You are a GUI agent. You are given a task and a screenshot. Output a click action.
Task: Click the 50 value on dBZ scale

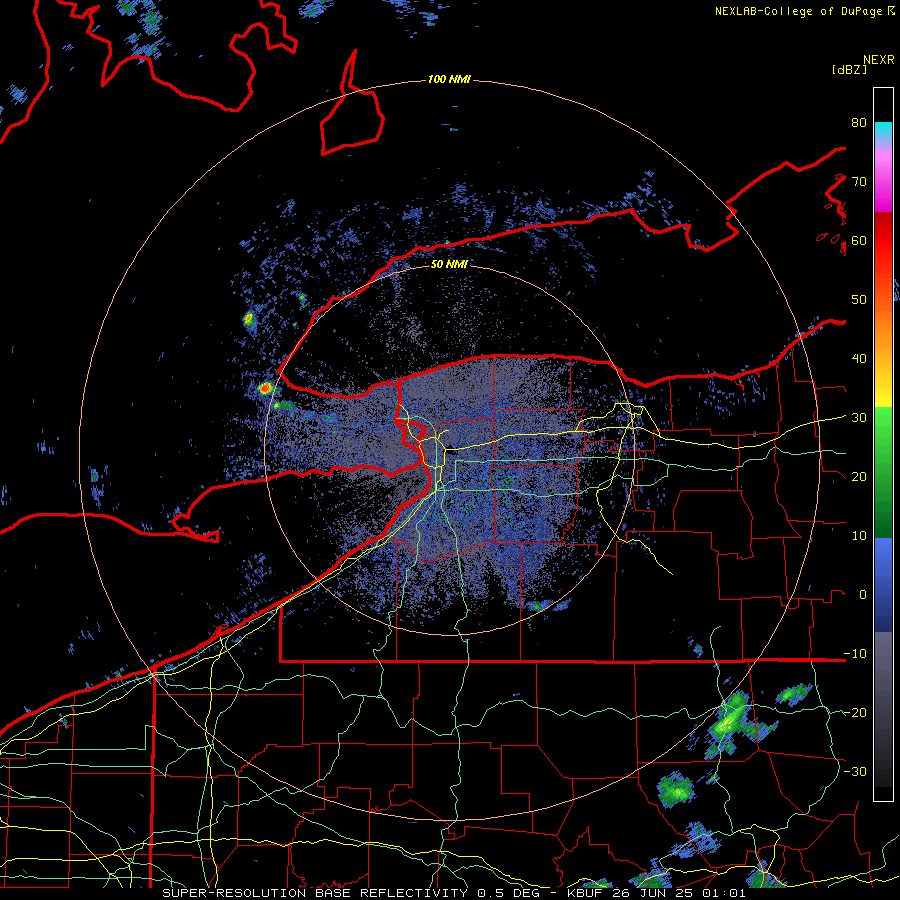pyautogui.click(x=859, y=300)
